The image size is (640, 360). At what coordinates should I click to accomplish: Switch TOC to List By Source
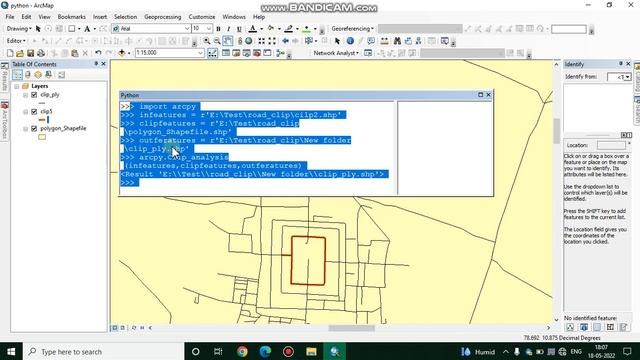pyautogui.click(x=28, y=75)
